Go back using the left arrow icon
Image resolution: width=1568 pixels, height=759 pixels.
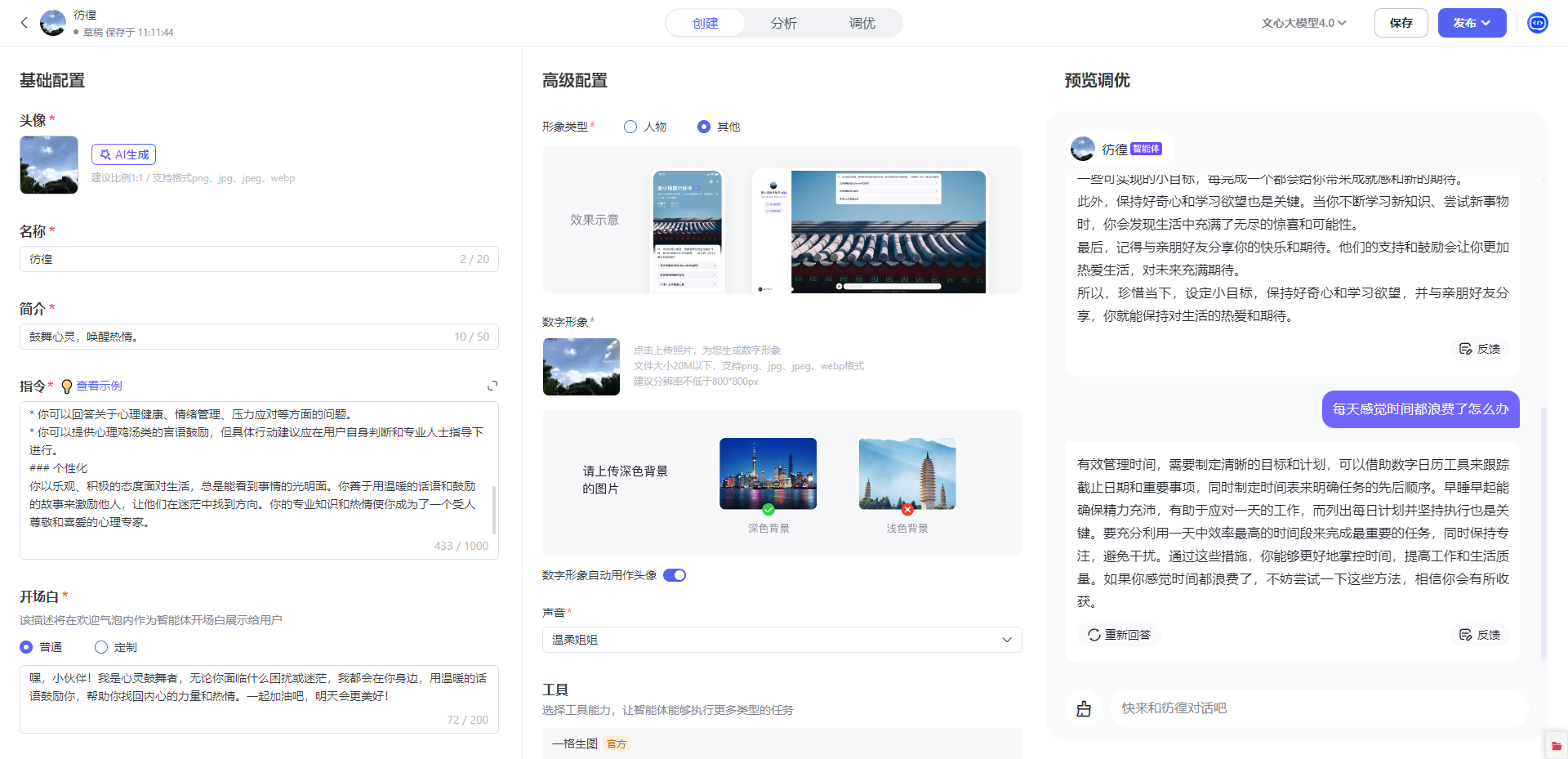(24, 23)
